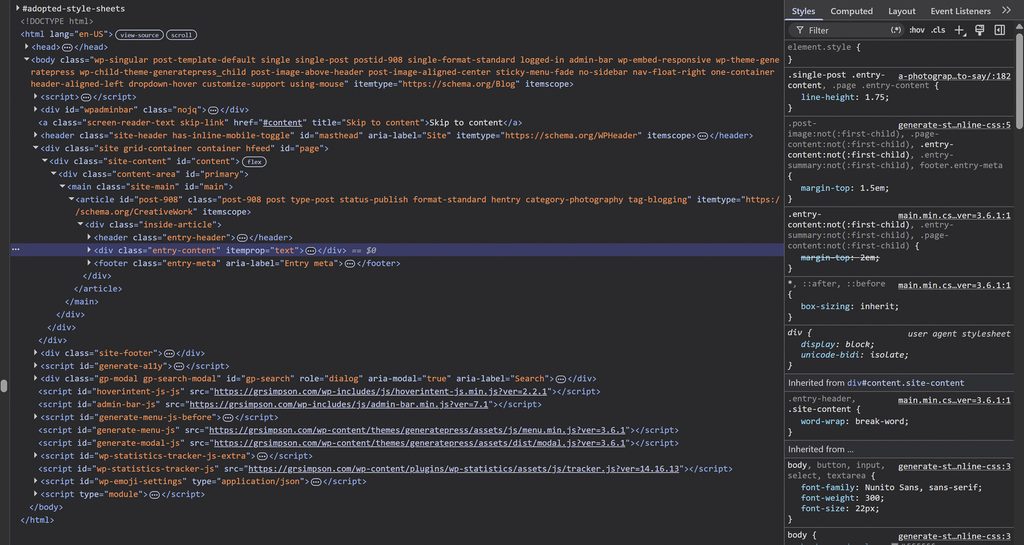Screen dimensions: 1024x545
Task: Switch to the Computed tab
Action: pyautogui.click(x=852, y=11)
